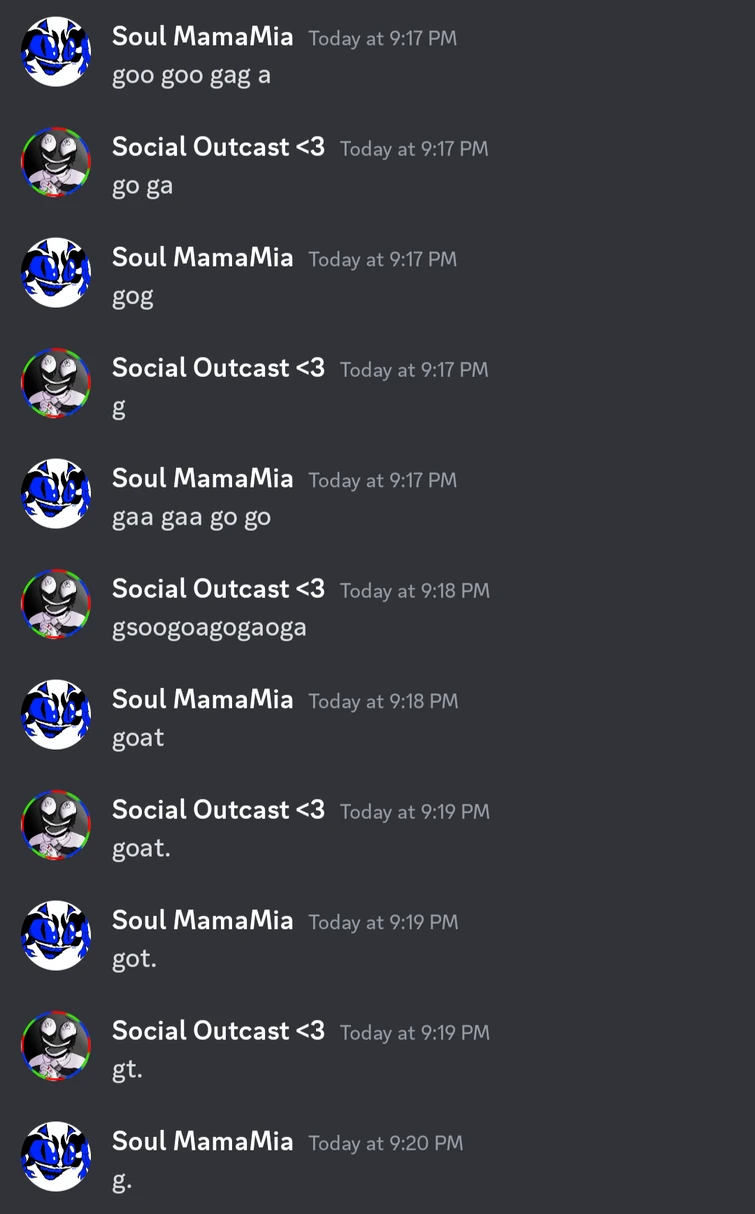Click Soul MamaMia username above "goo goo gag a"
Image resolution: width=755 pixels, height=1214 pixels.
203,37
